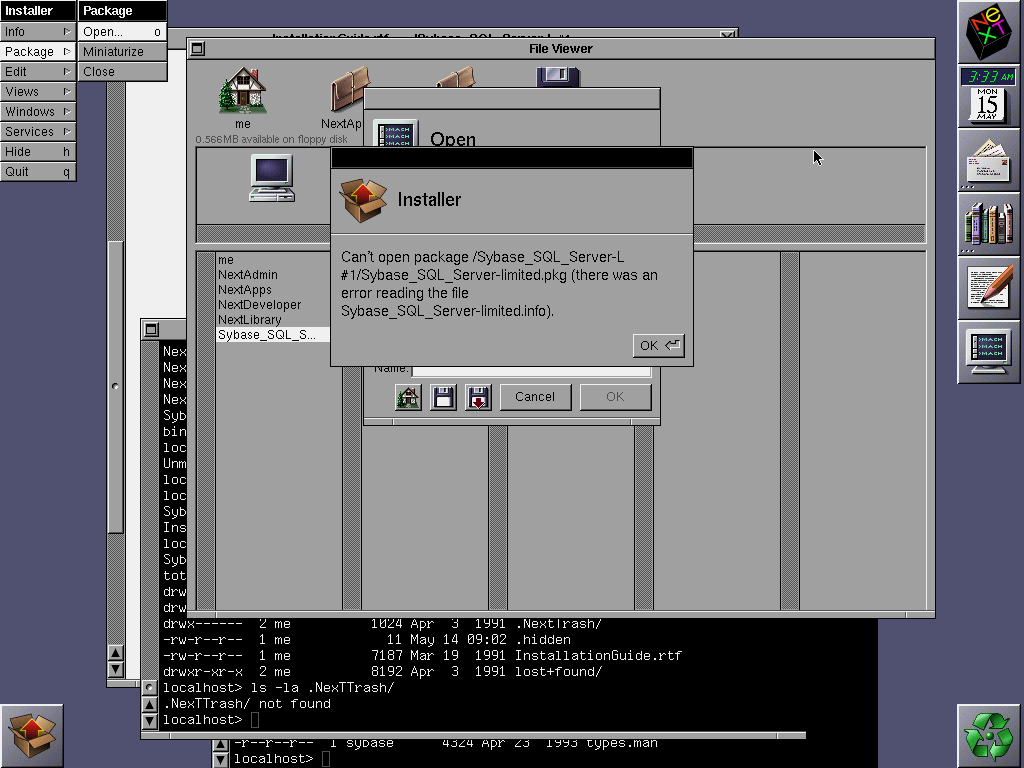The width and height of the screenshot is (1024, 768).
Task: Open the Recycler icon in the dock
Action: click(989, 735)
